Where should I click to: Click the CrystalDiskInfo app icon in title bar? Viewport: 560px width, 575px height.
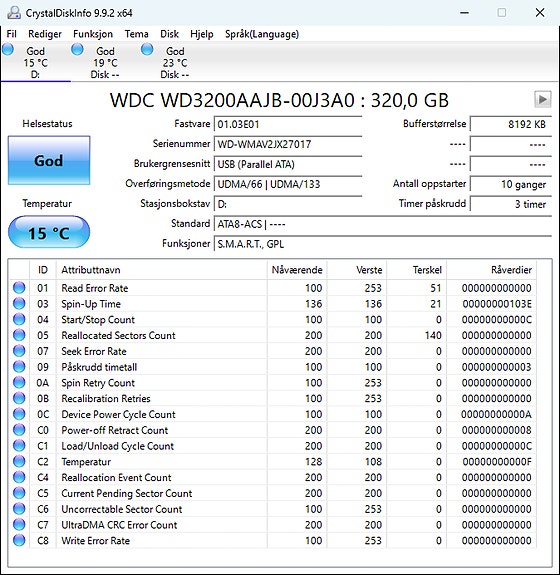[14, 13]
